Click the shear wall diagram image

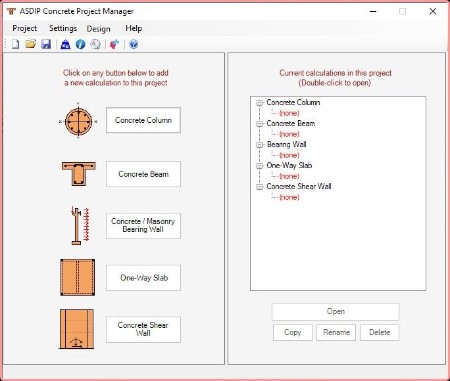pyautogui.click(x=77, y=329)
